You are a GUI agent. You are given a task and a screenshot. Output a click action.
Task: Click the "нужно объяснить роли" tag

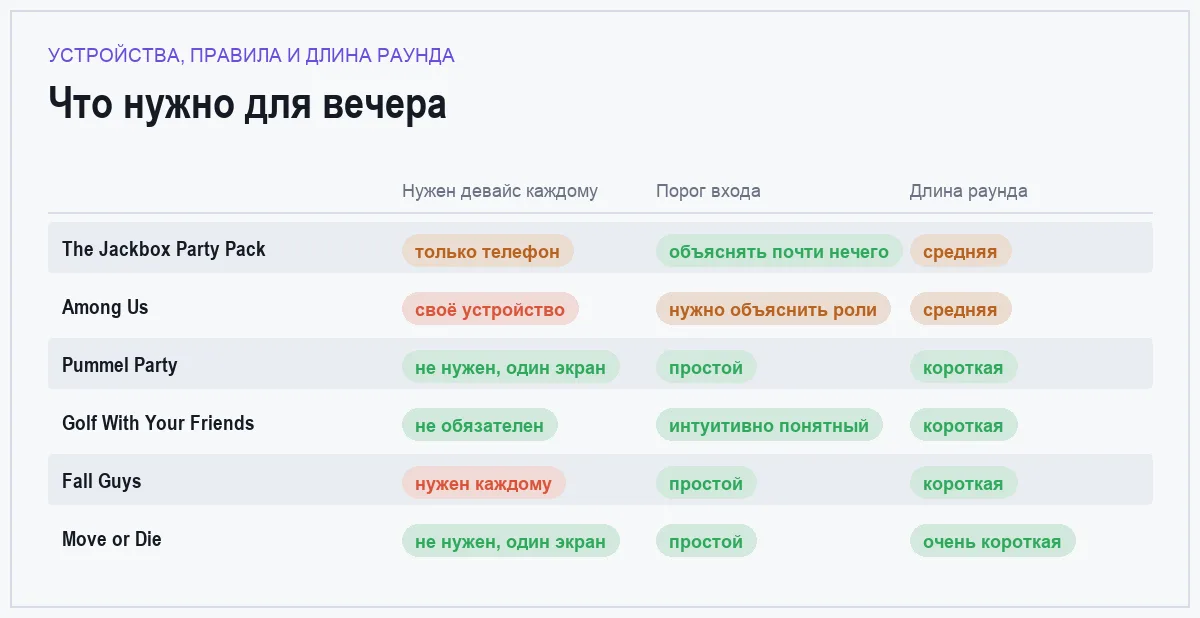773,309
